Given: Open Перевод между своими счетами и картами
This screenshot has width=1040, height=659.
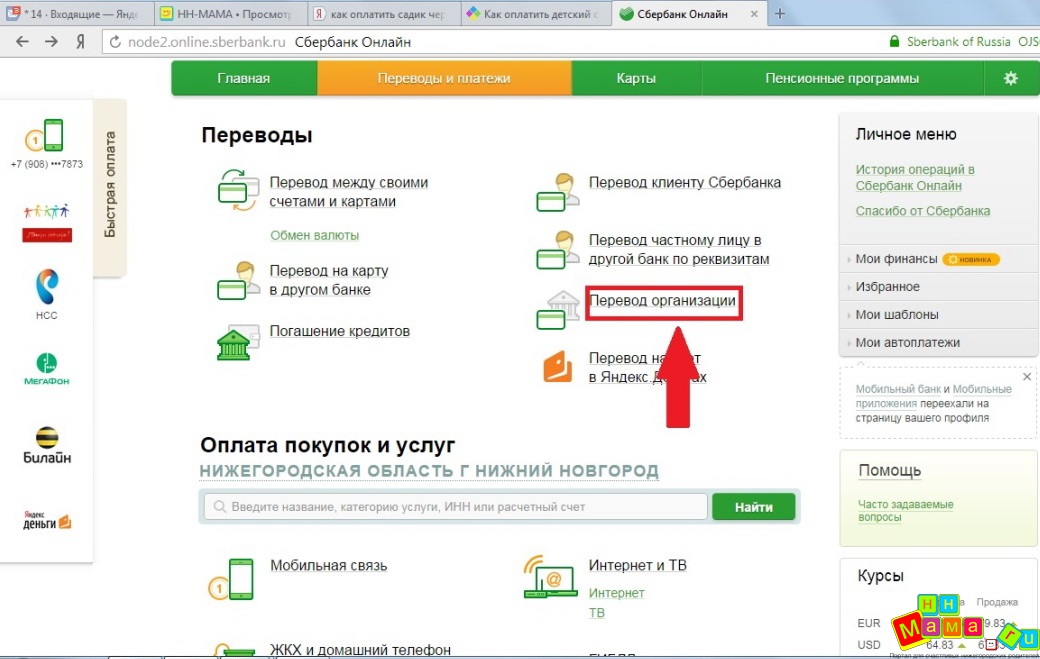Looking at the screenshot, I should click(x=348, y=192).
